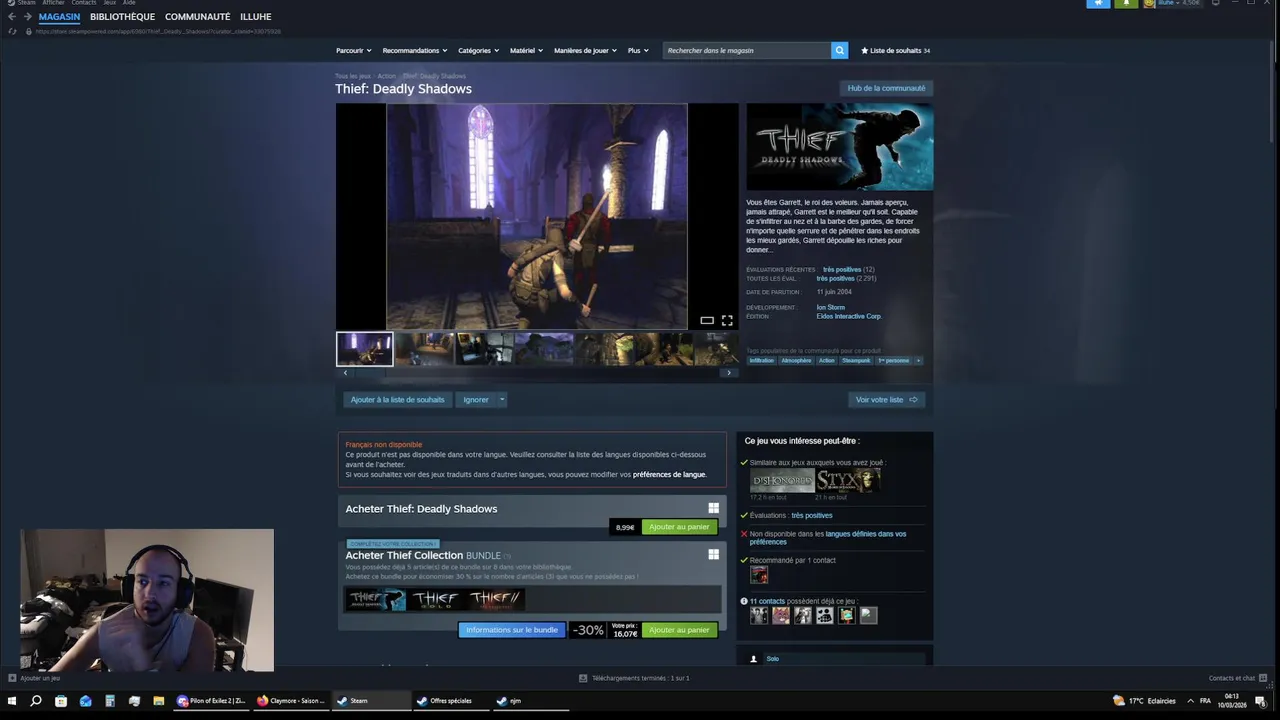The height and width of the screenshot is (720, 1280).
Task: Open the ILLUHE profile tab
Action: click(x=255, y=17)
